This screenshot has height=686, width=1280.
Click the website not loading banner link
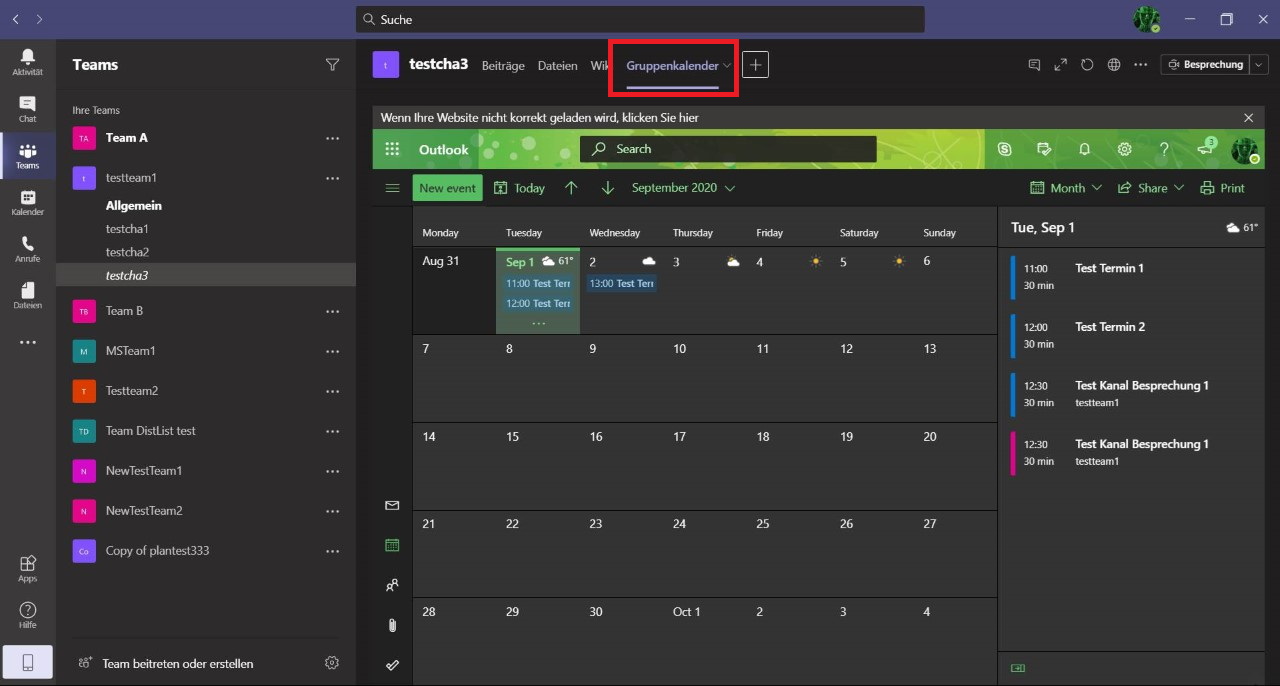pyautogui.click(x=539, y=118)
